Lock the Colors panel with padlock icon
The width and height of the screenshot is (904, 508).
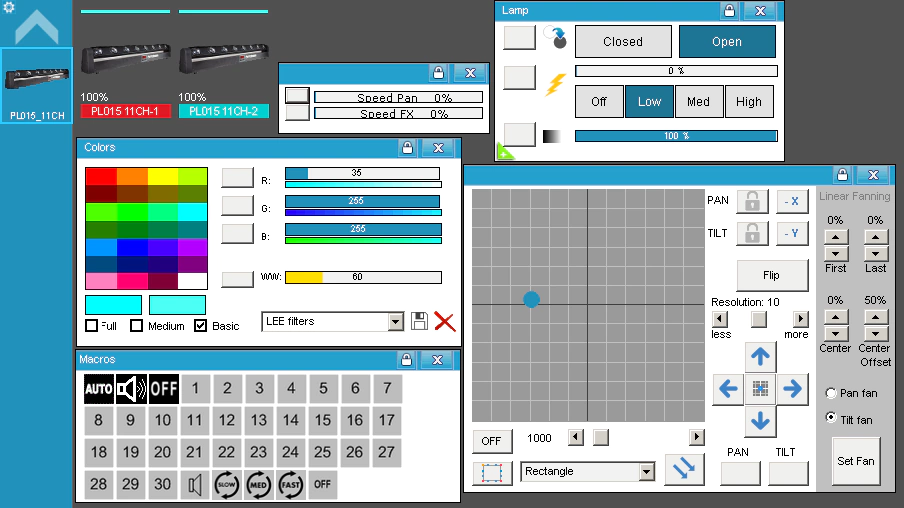coord(406,148)
